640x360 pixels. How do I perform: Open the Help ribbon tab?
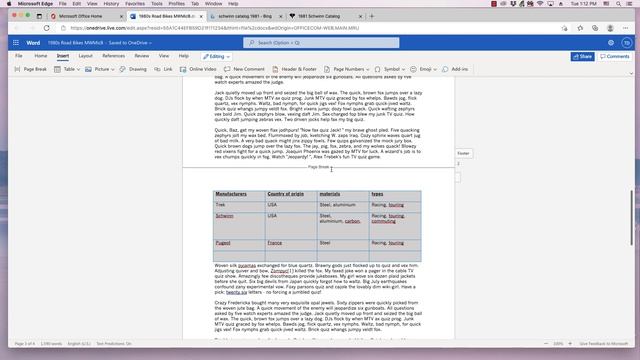[x=184, y=56]
